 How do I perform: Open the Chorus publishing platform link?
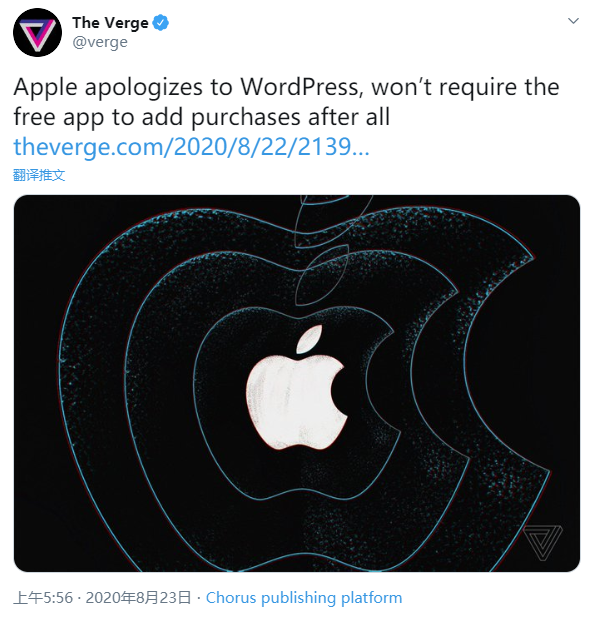pos(304,598)
